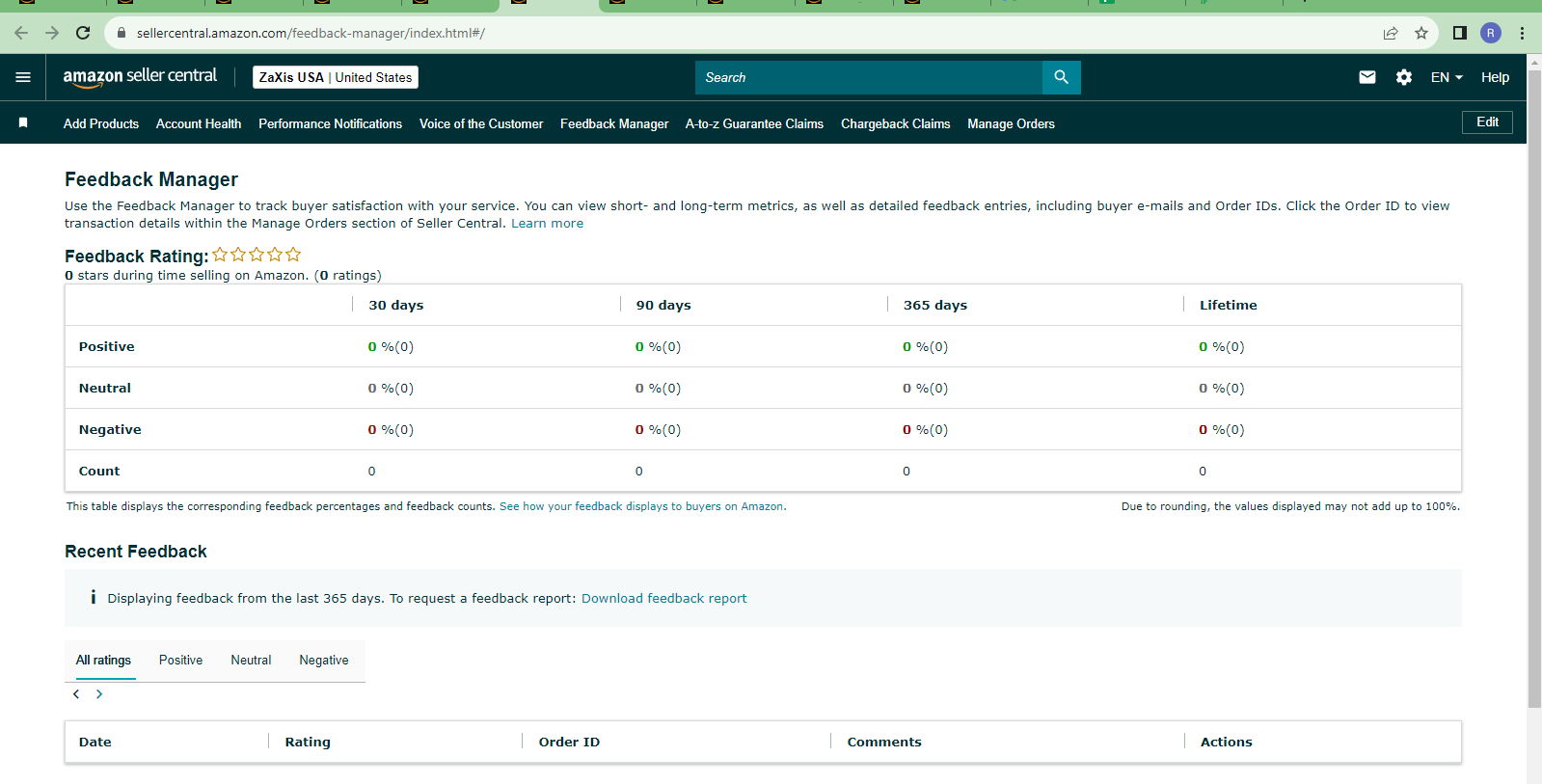Viewport: 1542px width, 784px height.
Task: Click the Count row label
Action: coord(99,471)
